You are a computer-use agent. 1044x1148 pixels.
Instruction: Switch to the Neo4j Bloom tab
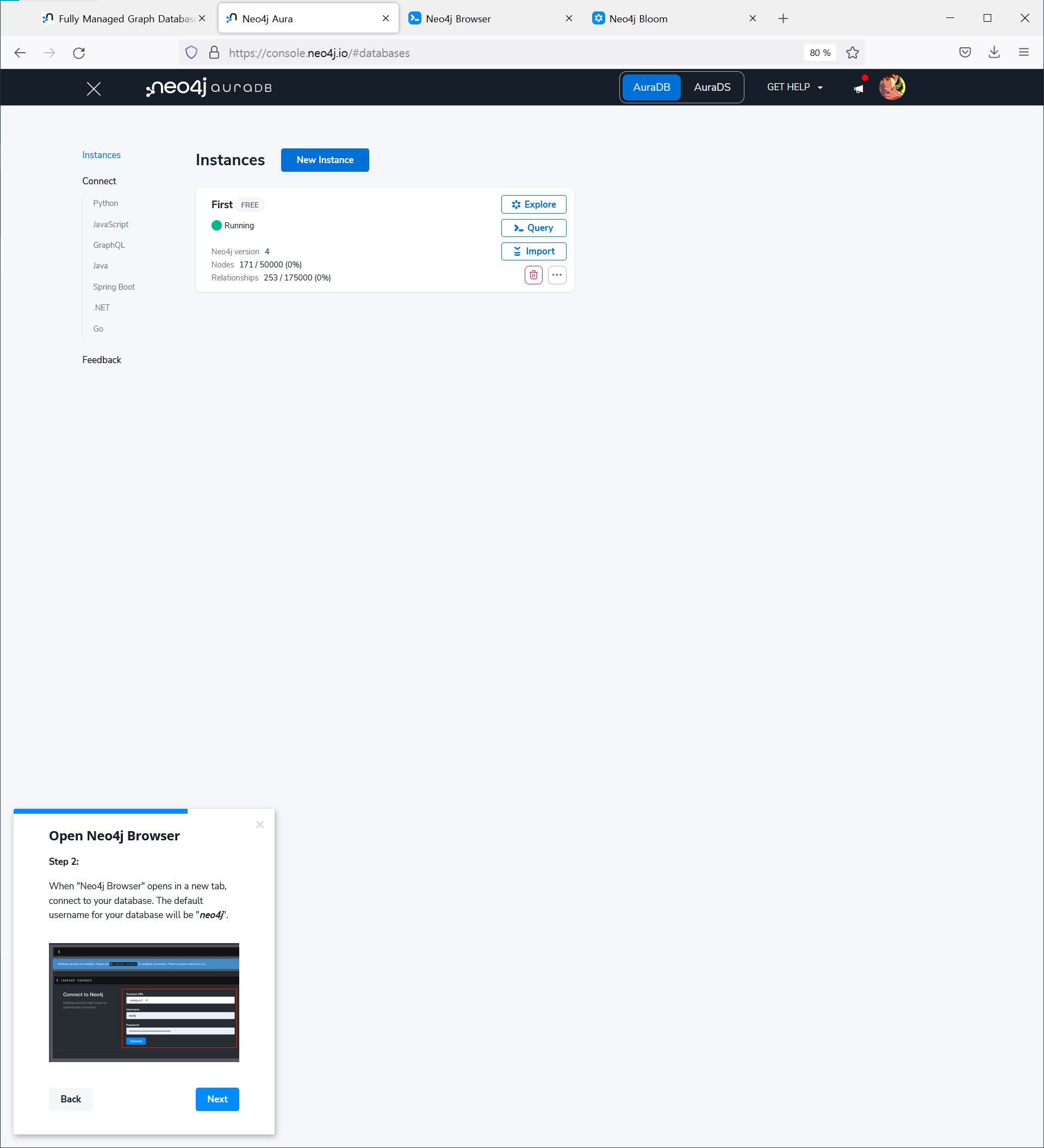coord(638,19)
